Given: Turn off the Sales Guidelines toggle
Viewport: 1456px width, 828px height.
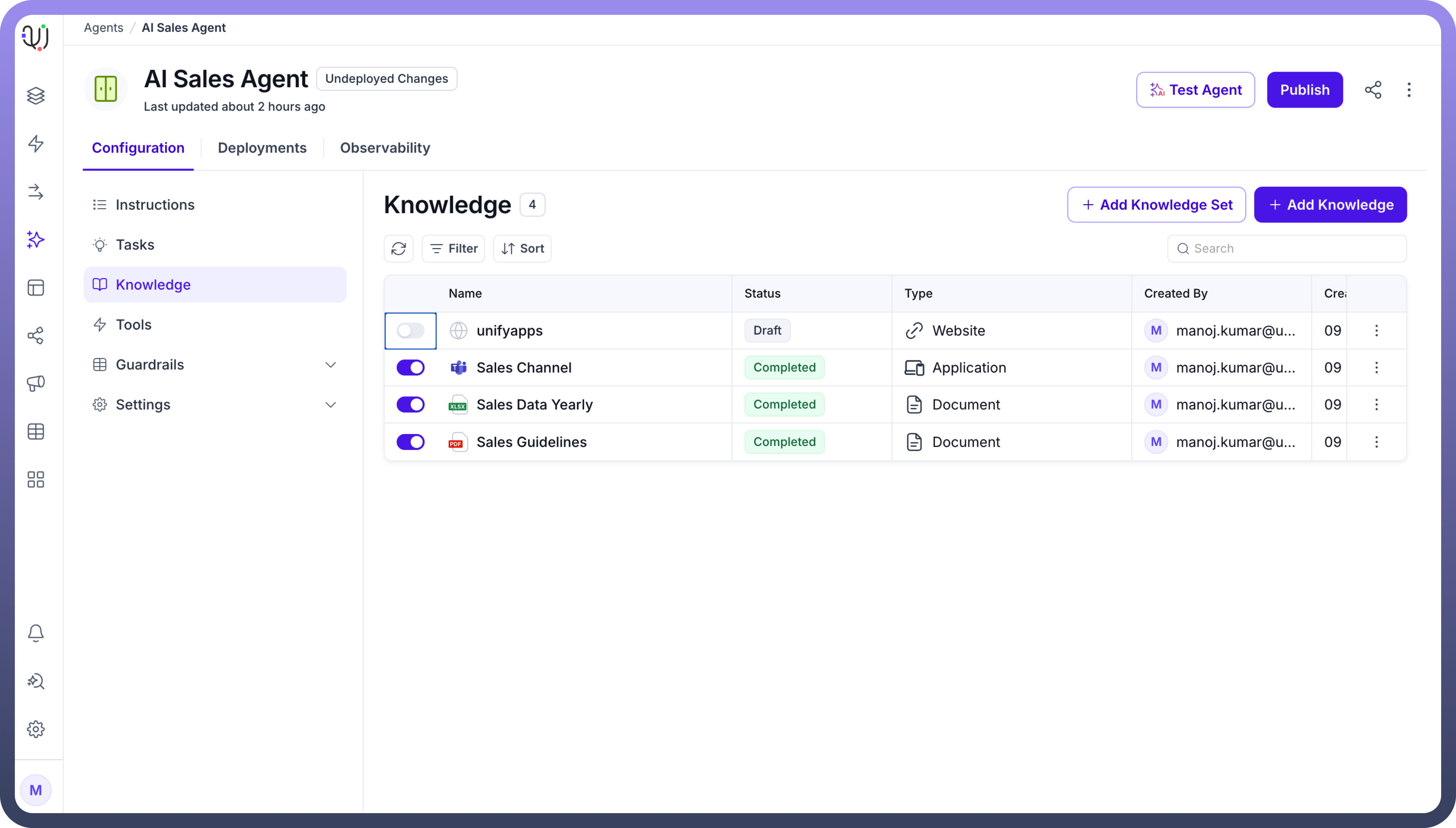Looking at the screenshot, I should pyautogui.click(x=411, y=442).
